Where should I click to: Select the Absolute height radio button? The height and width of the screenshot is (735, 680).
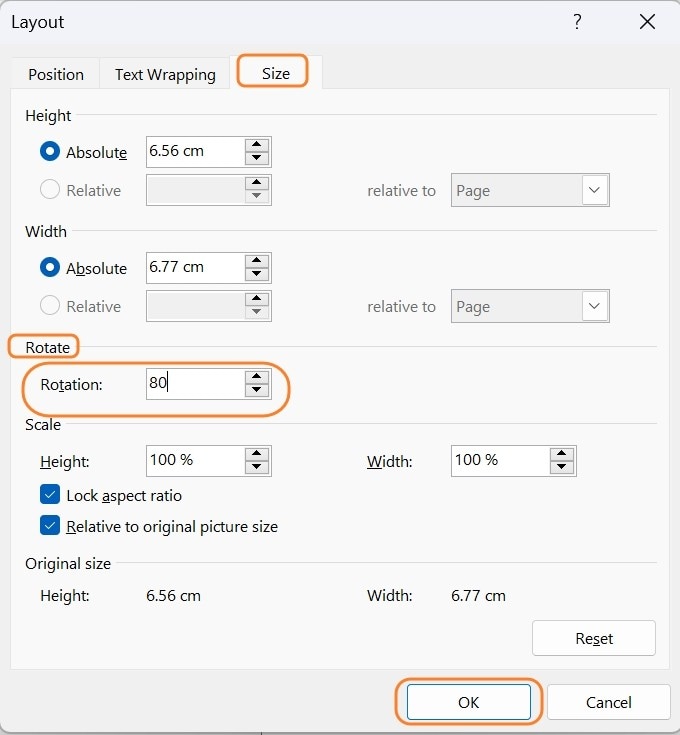coord(50,152)
